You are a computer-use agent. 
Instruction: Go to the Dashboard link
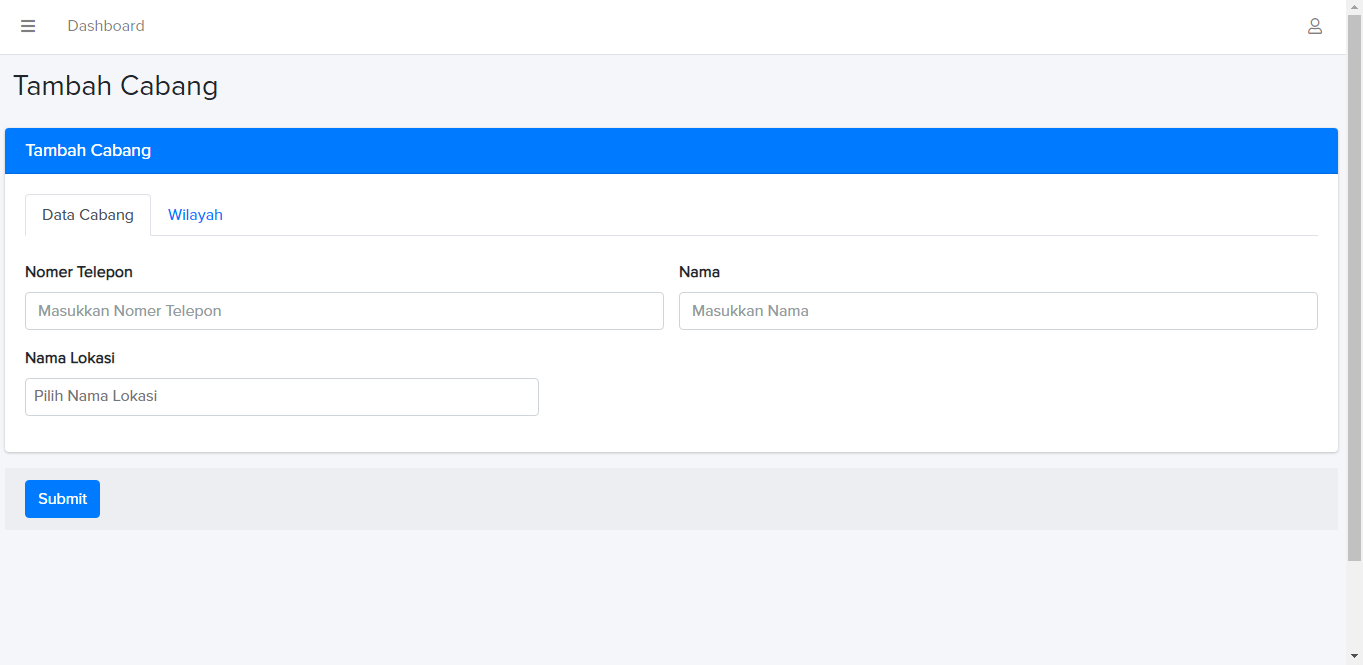click(x=106, y=26)
